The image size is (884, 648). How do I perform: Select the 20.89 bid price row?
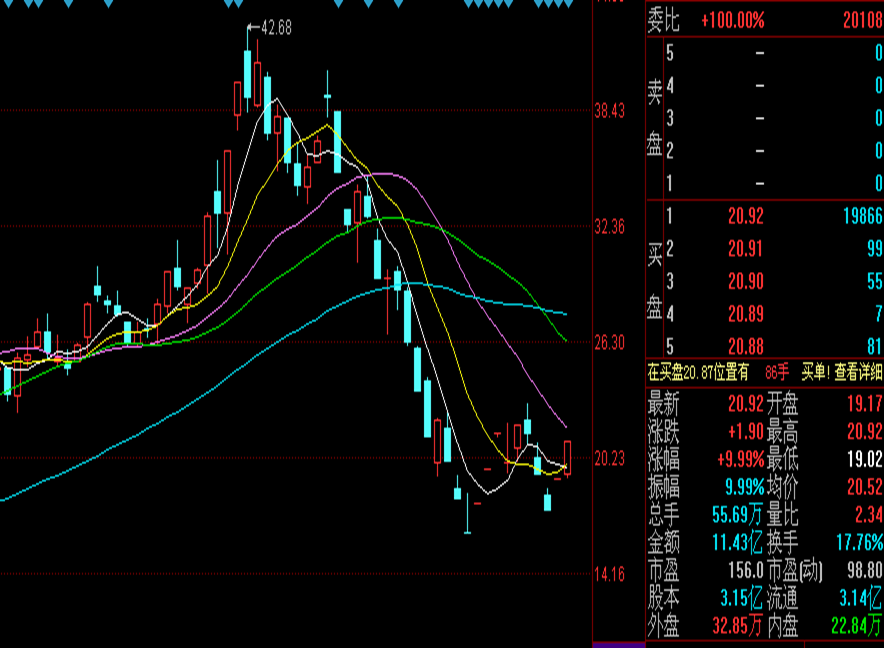(x=746, y=314)
